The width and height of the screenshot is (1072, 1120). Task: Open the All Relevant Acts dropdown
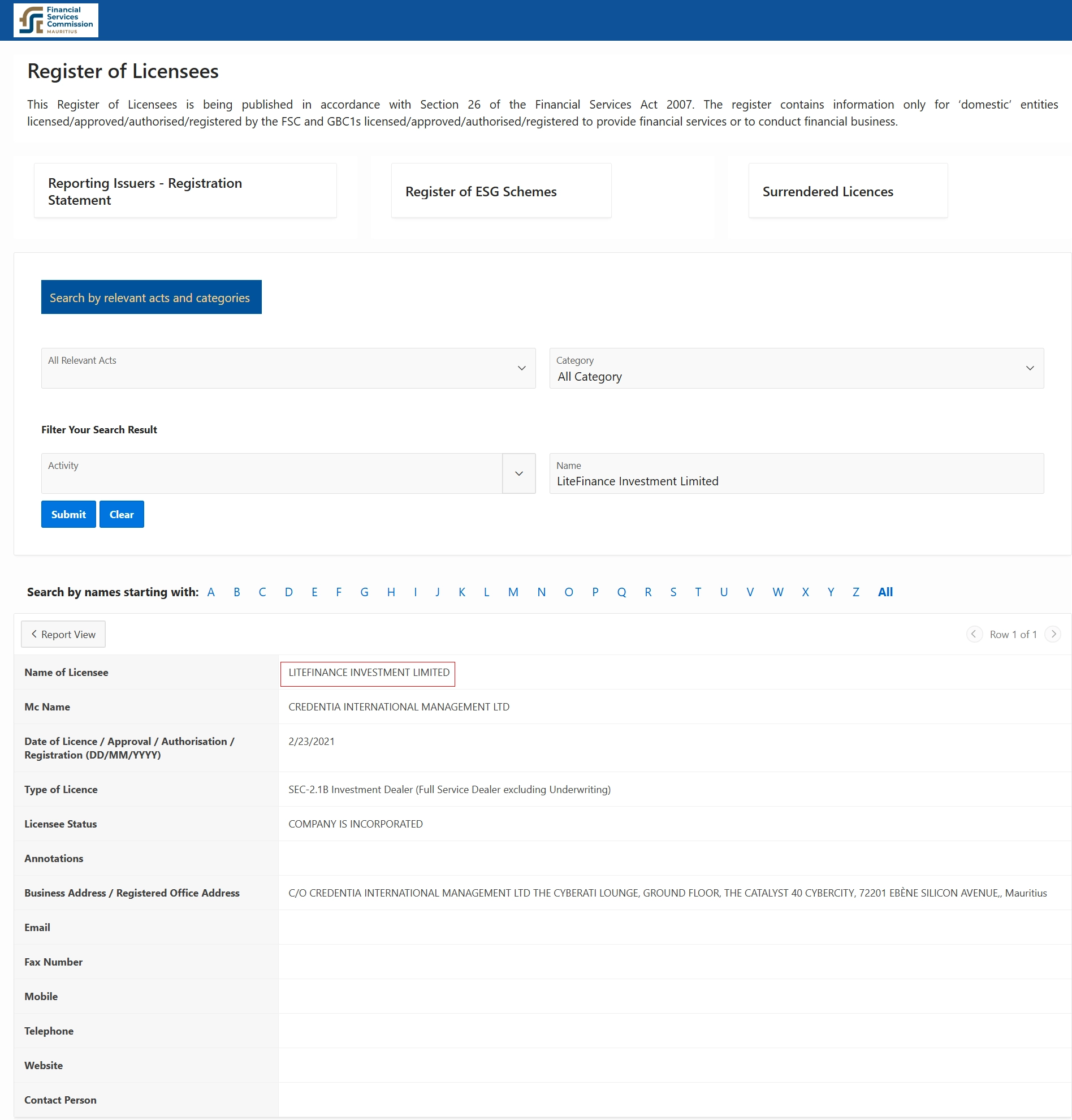(x=288, y=368)
